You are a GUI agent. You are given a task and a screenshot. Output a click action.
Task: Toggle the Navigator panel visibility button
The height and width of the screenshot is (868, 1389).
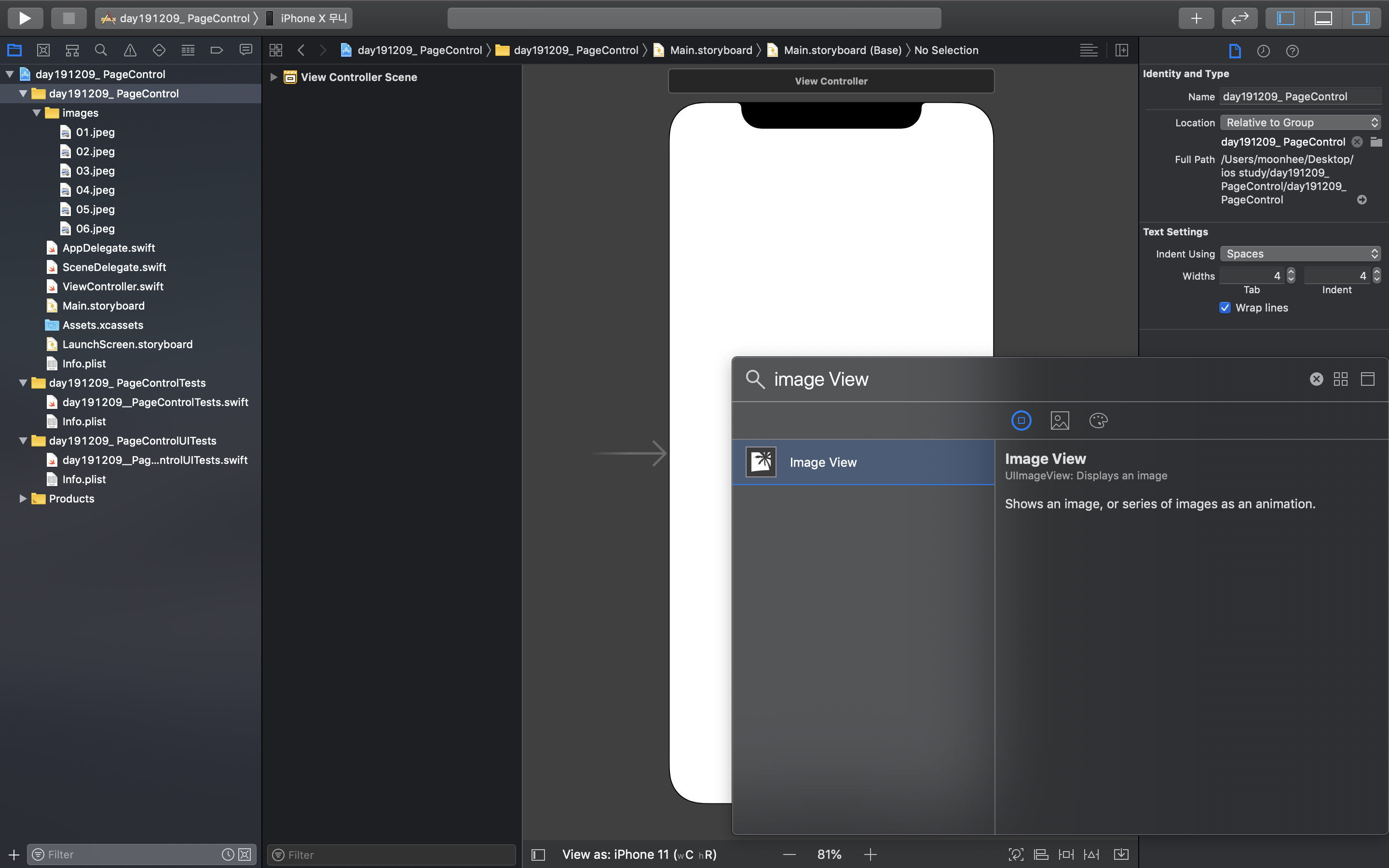click(1285, 18)
